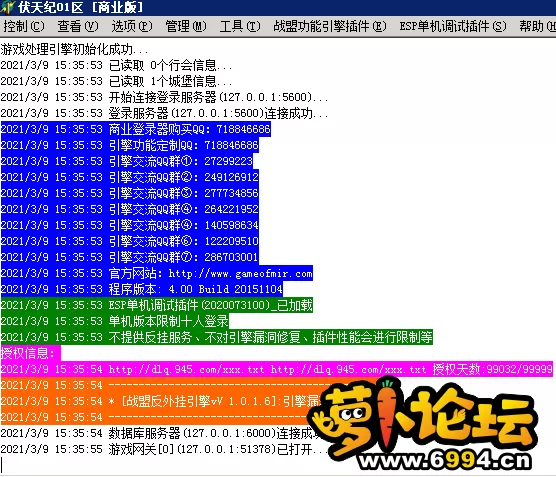
Task: Select the ESP单机调试插件 已加载 line
Action: (x=157, y=305)
